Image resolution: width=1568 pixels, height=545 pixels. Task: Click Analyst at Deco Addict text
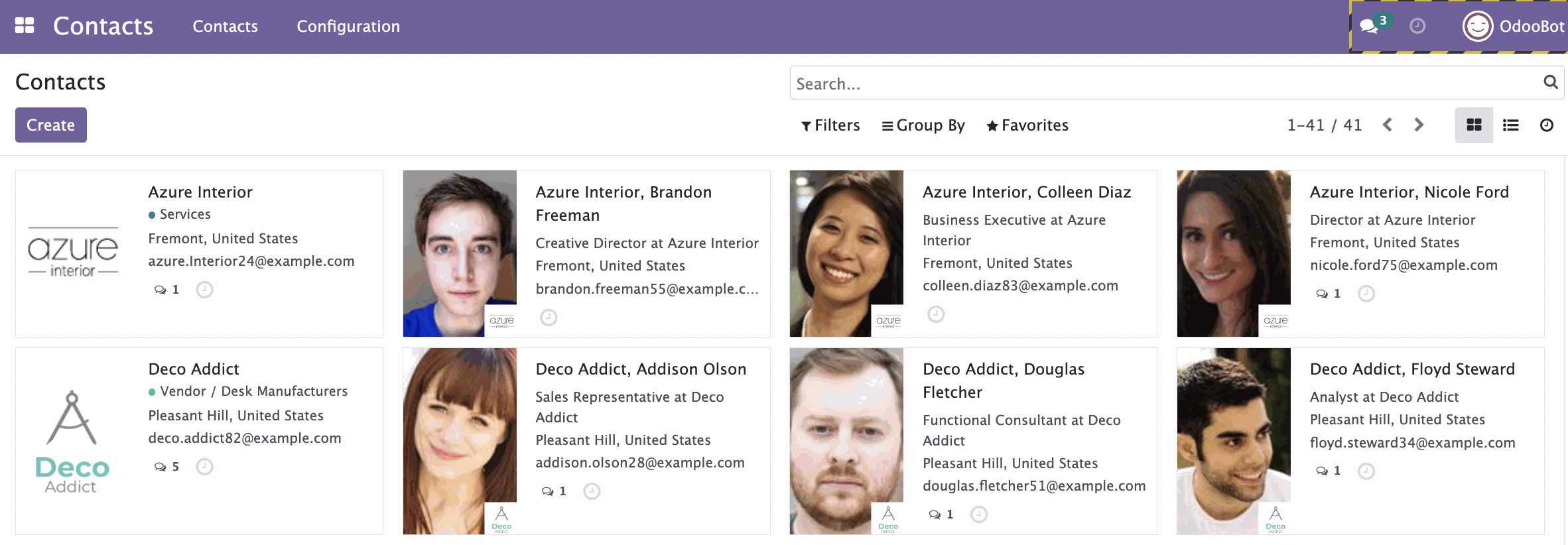pos(1384,397)
